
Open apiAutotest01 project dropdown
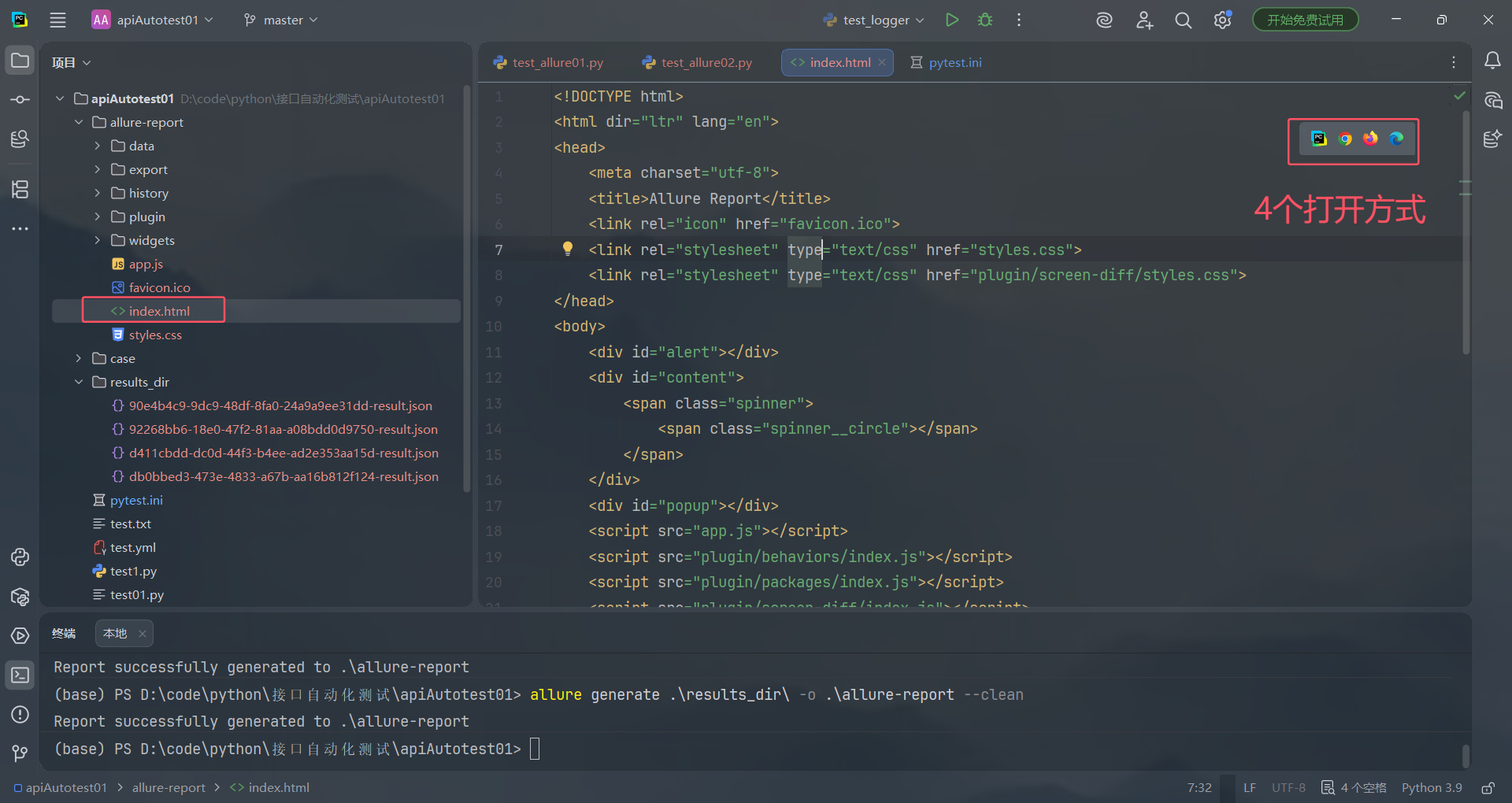pyautogui.click(x=153, y=20)
